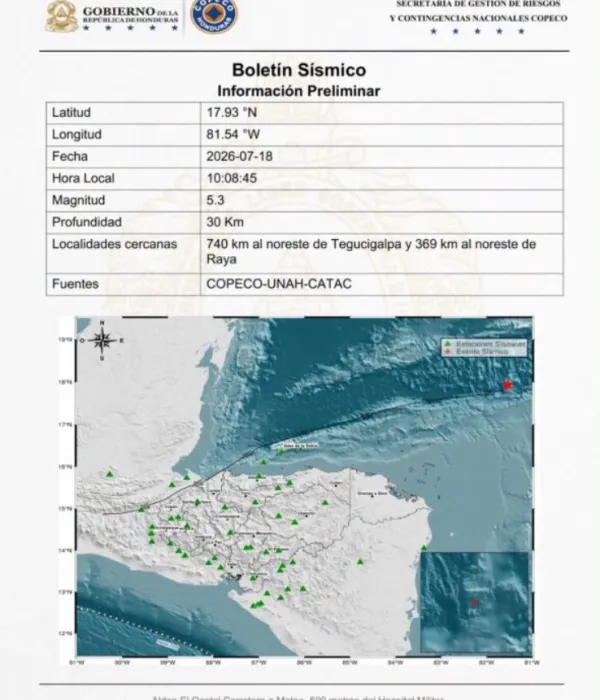Click the 'Y CONTINGENCIAS NACIONALES COPECO' header text
Viewport: 600px width, 700px height.
coord(478,18)
